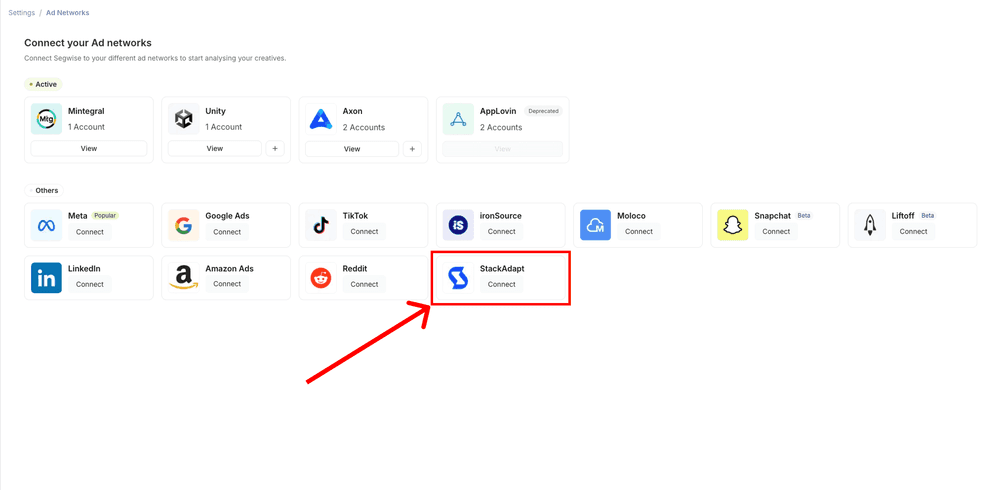Click the AppLovin logo icon
The image size is (1000, 490).
pyautogui.click(x=459, y=119)
